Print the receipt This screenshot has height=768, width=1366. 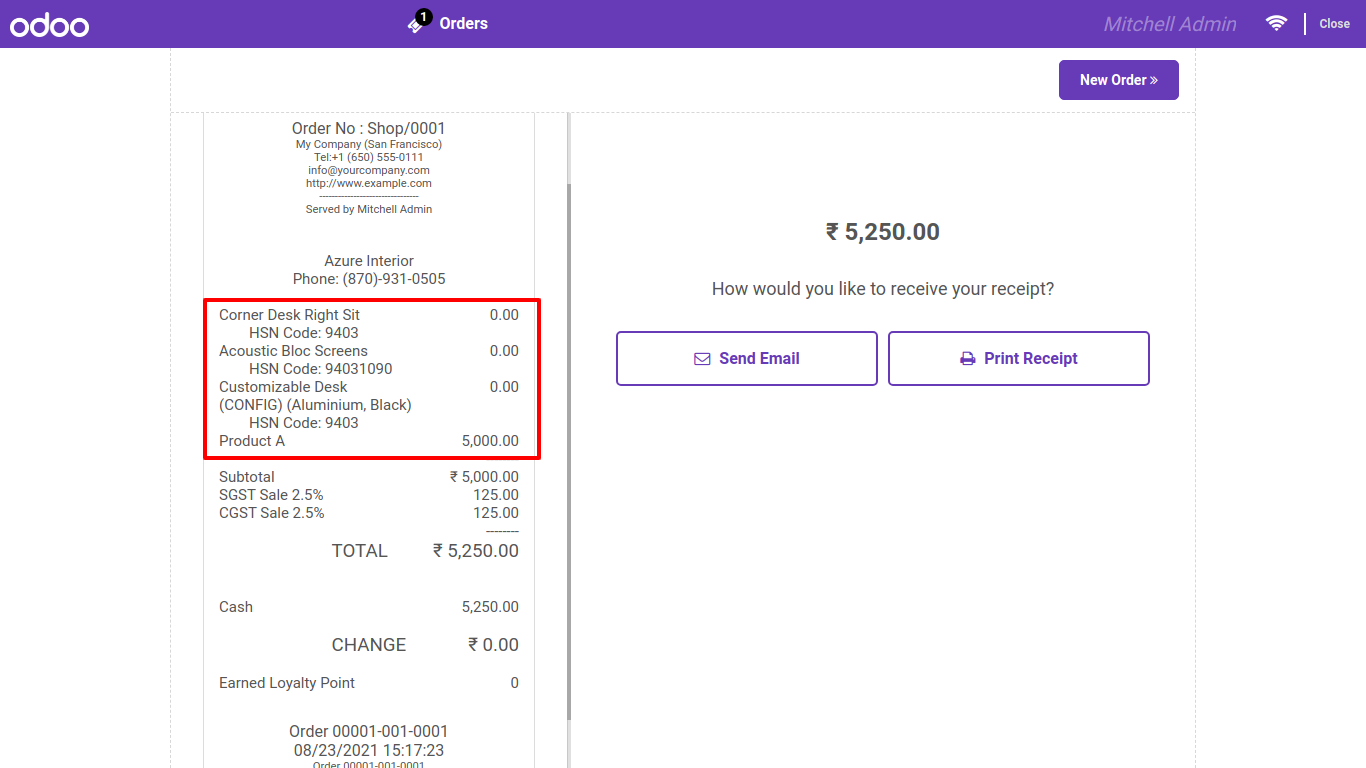[x=1019, y=358]
